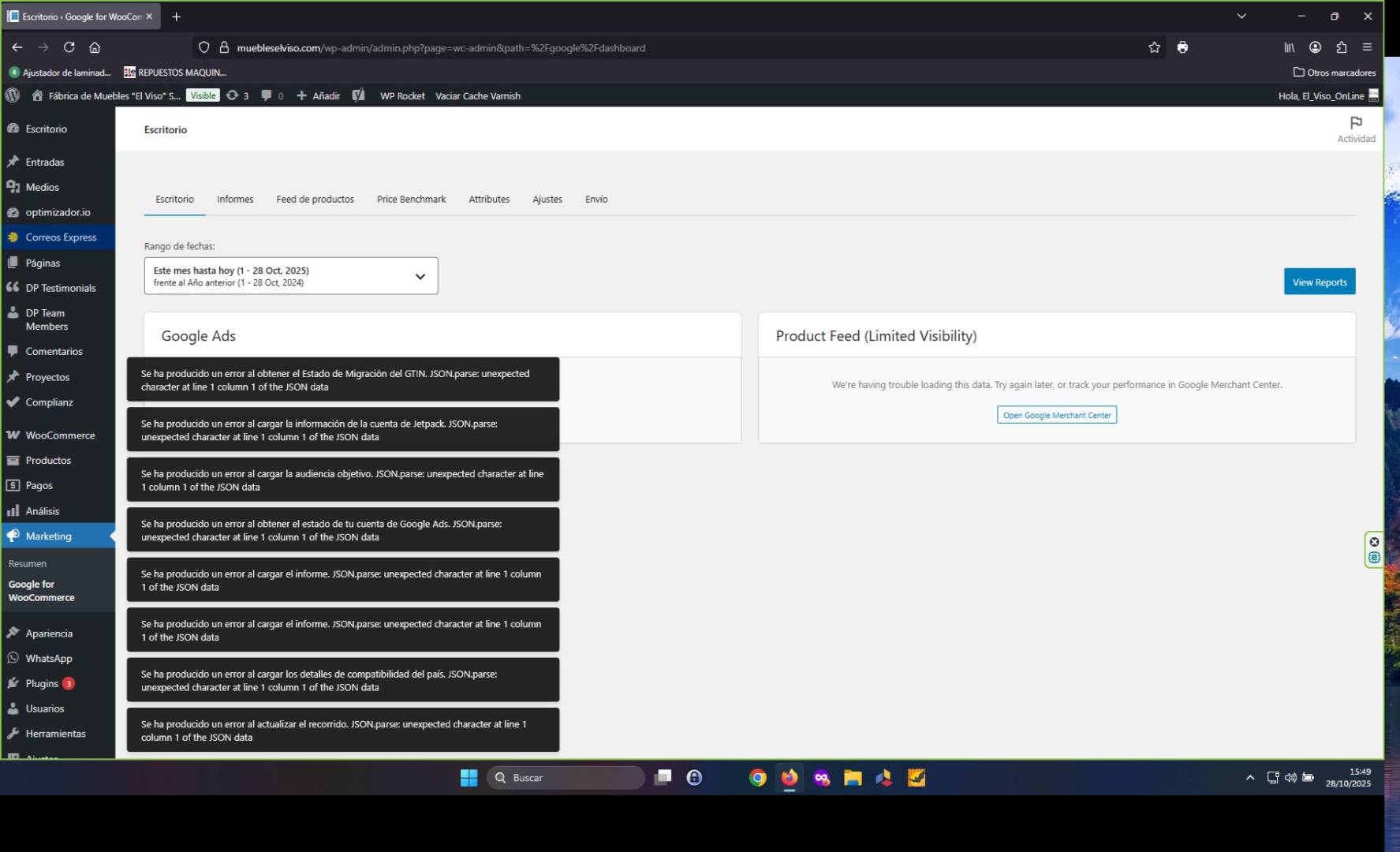
Task: Open the Actividad flag panel
Action: [1356, 129]
